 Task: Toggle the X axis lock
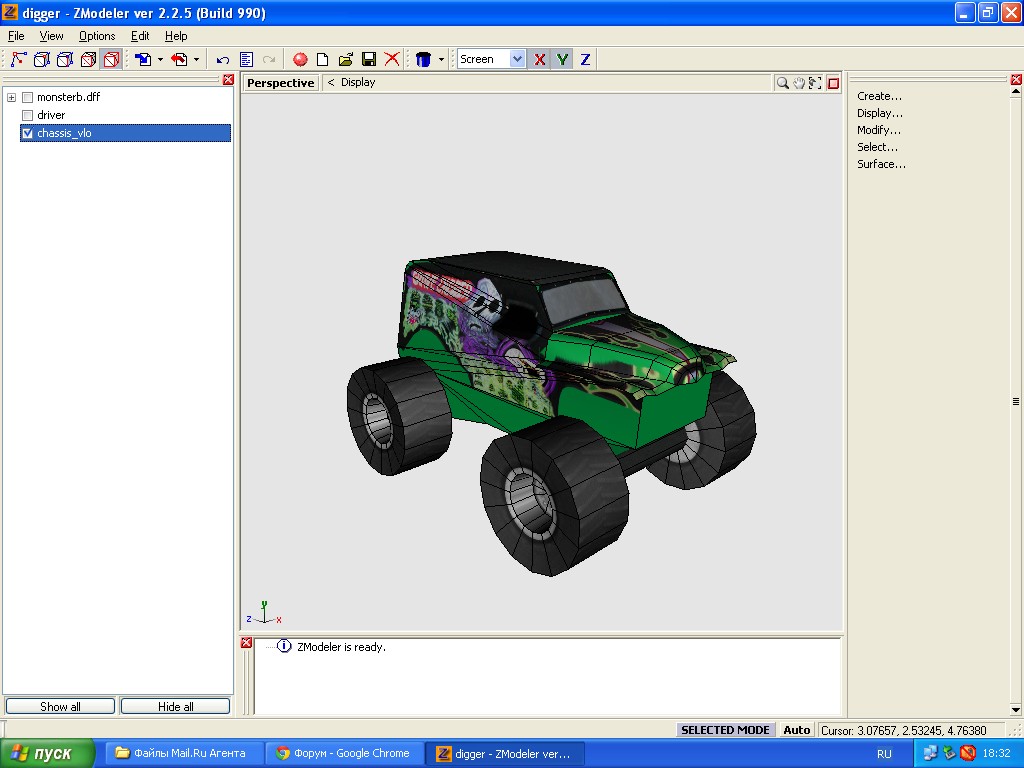coord(539,59)
